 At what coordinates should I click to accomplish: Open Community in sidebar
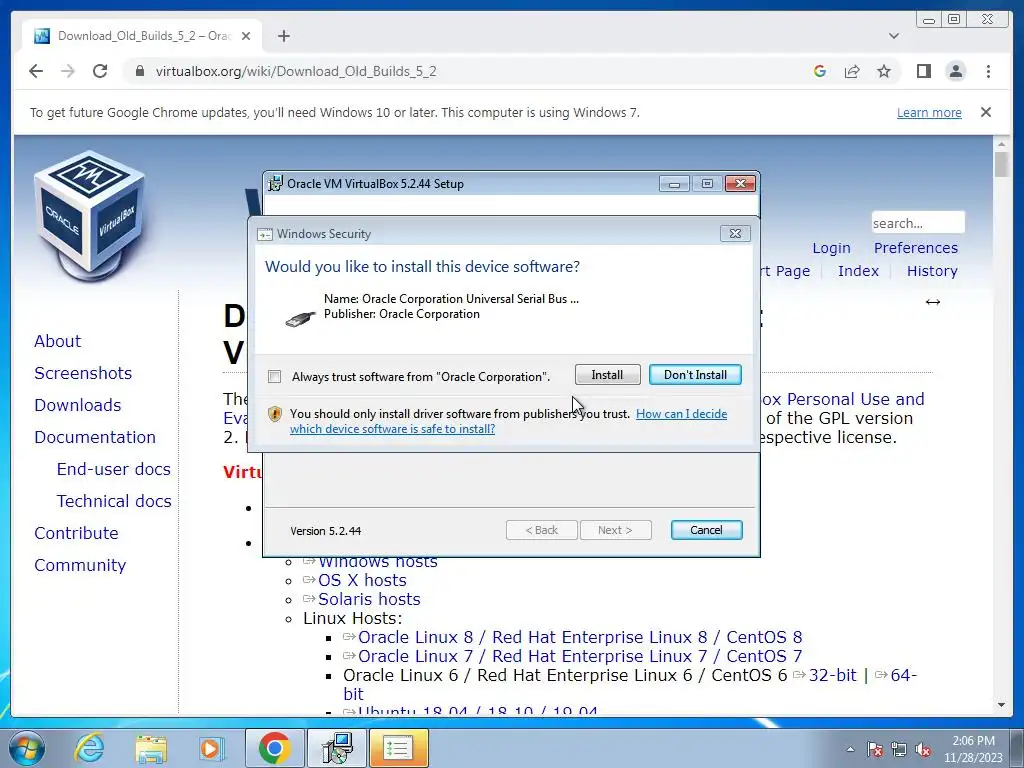pos(80,565)
